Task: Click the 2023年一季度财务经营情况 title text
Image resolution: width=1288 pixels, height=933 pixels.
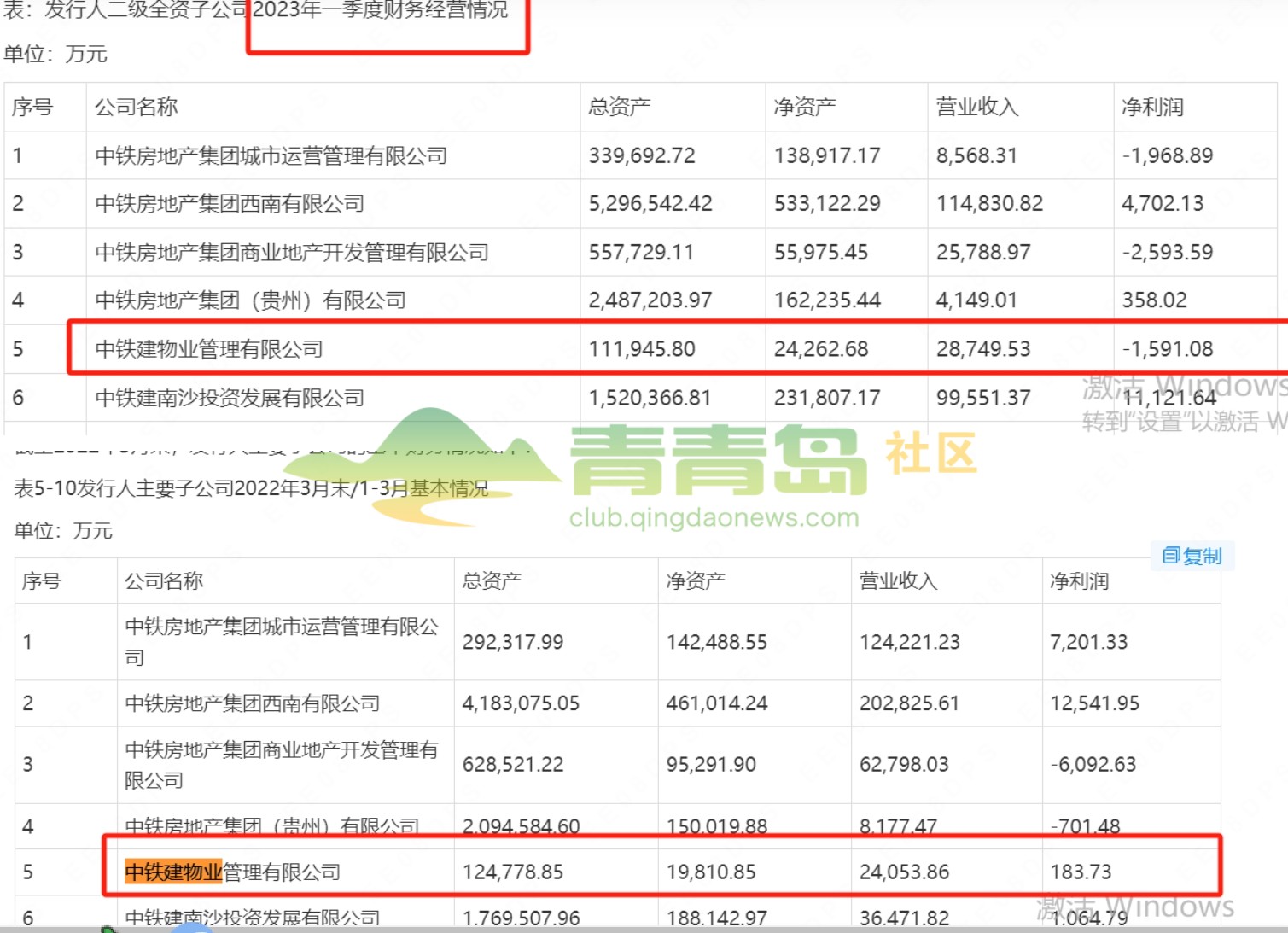Action: [x=380, y=10]
